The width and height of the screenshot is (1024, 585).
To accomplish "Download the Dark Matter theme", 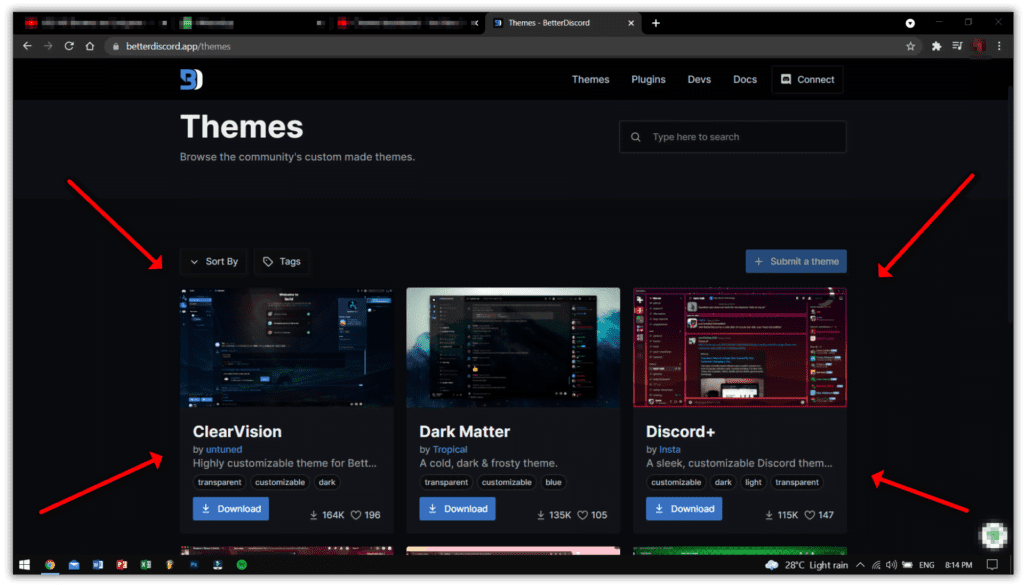I will click(457, 509).
